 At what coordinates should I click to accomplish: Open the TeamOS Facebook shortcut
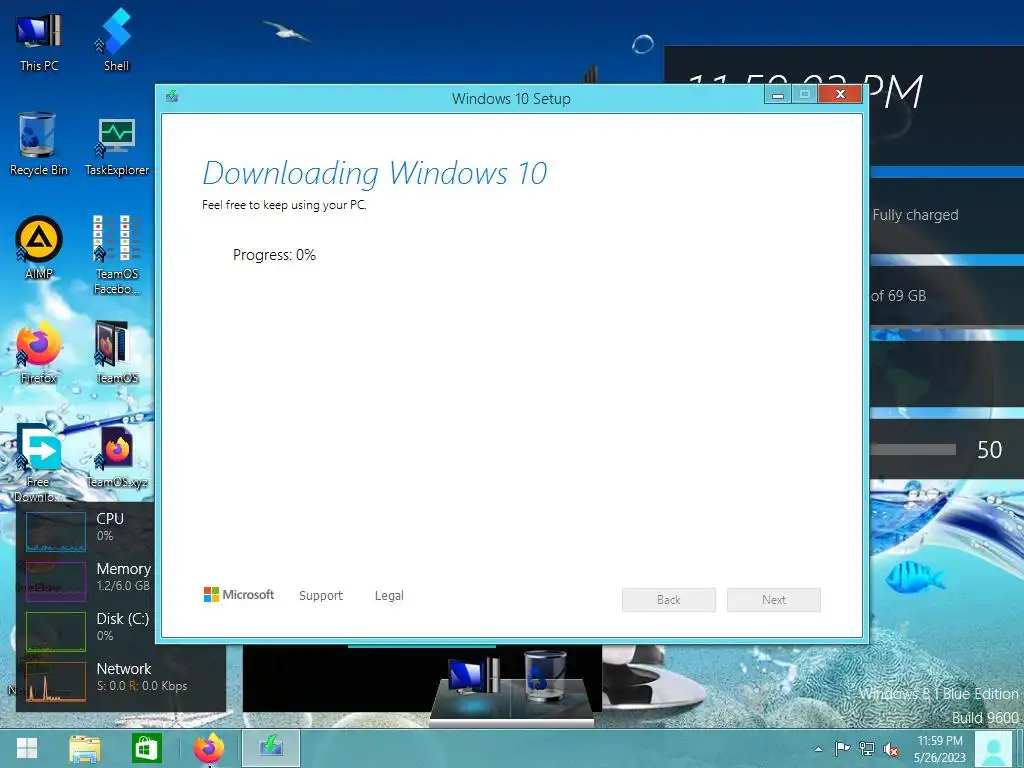(117, 255)
